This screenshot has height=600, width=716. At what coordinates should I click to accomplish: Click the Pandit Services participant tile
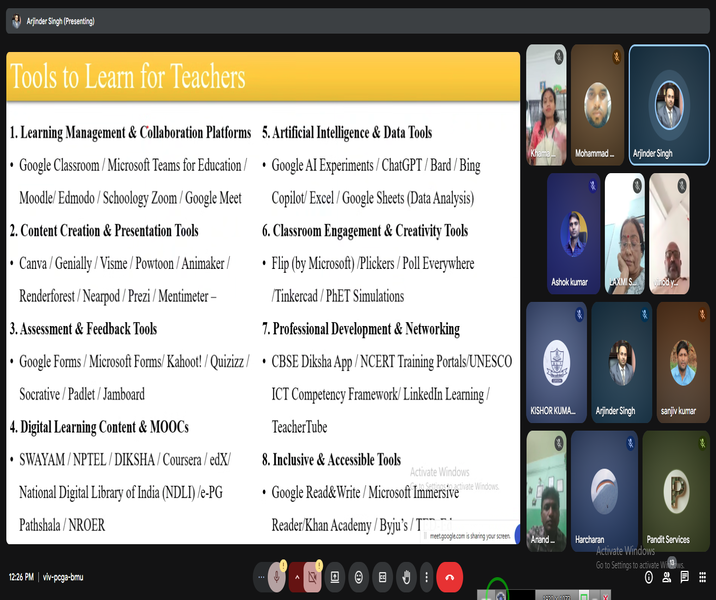tap(676, 491)
